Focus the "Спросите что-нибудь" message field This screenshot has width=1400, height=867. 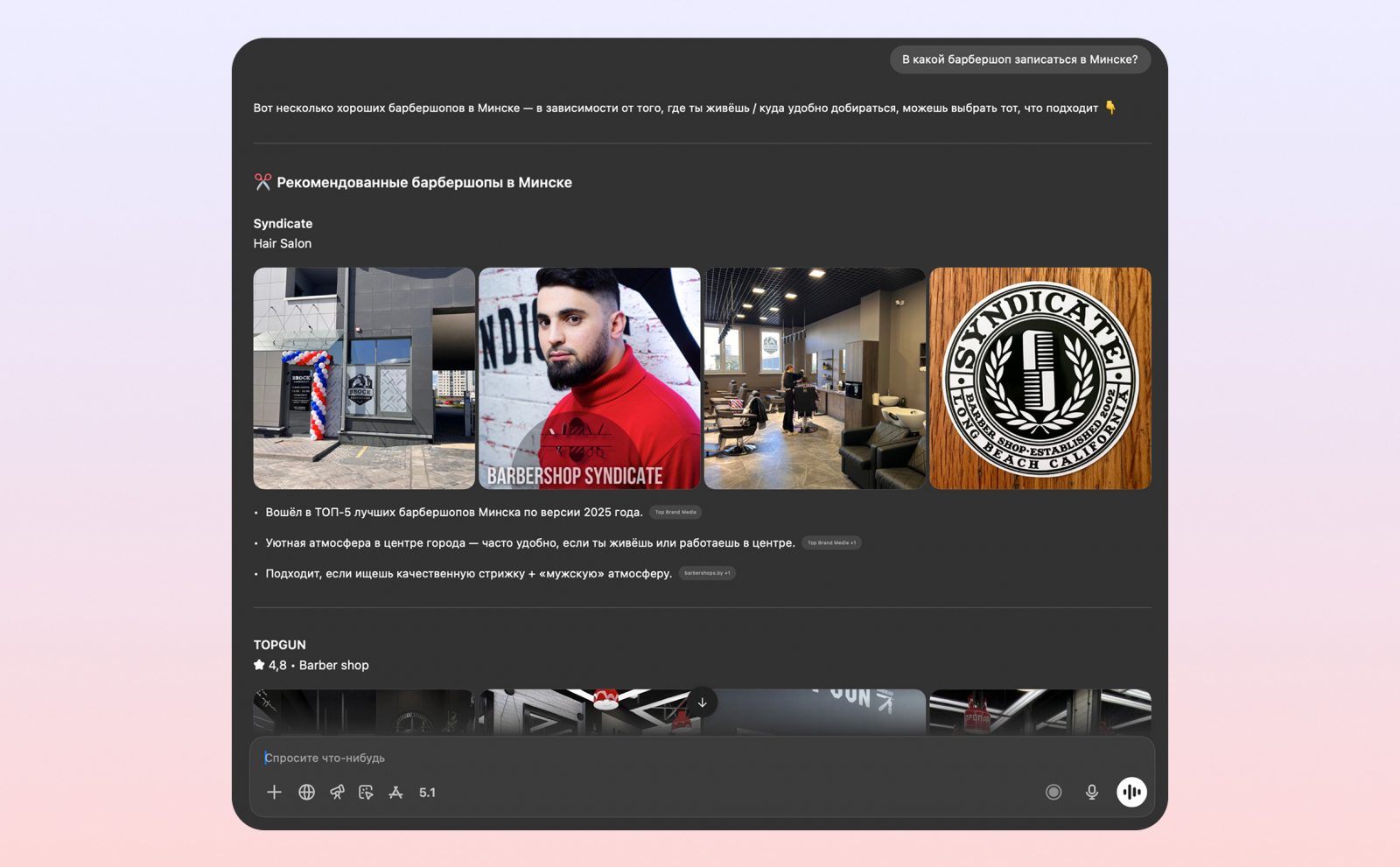[702, 758]
